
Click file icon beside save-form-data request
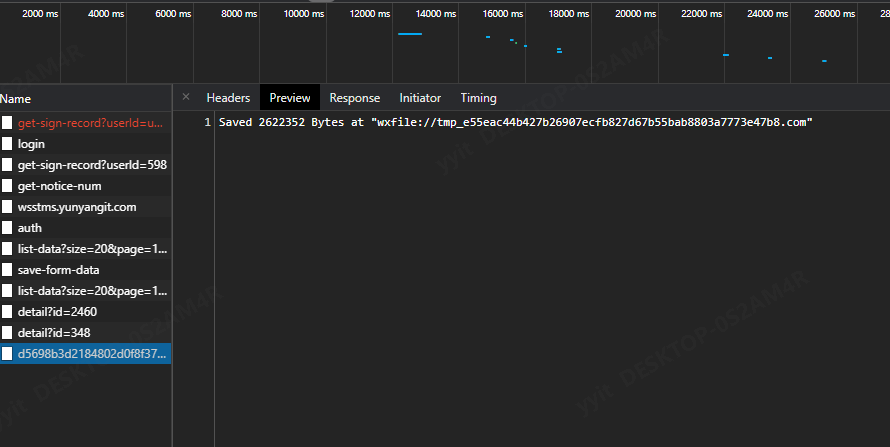pyautogui.click(x=7, y=270)
